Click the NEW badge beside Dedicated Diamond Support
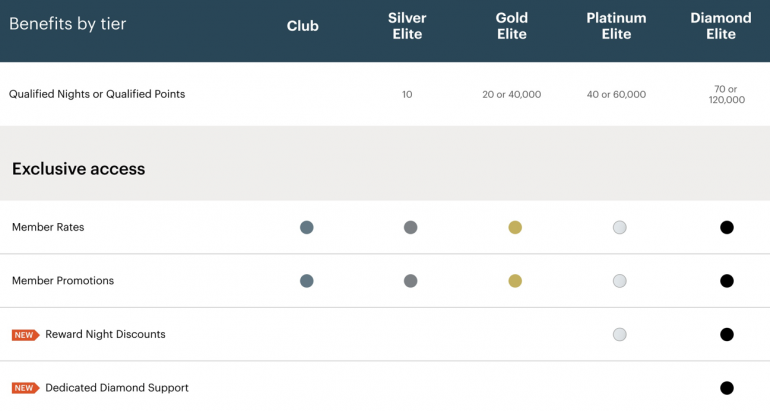The width and height of the screenshot is (770, 411). coord(25,388)
